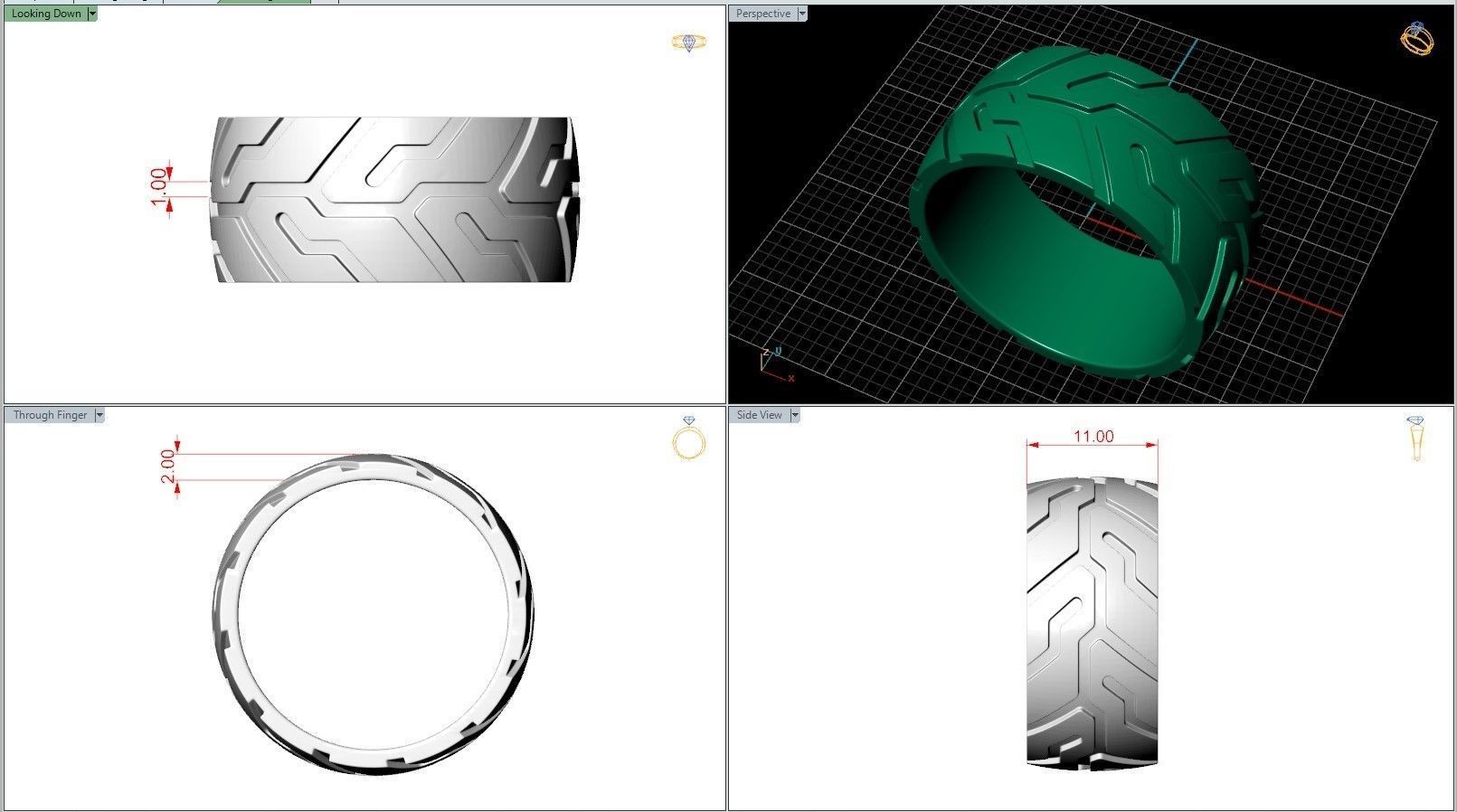1457x812 pixels.
Task: Click the Through Finger viewport label
Action: pyautogui.click(x=50, y=415)
